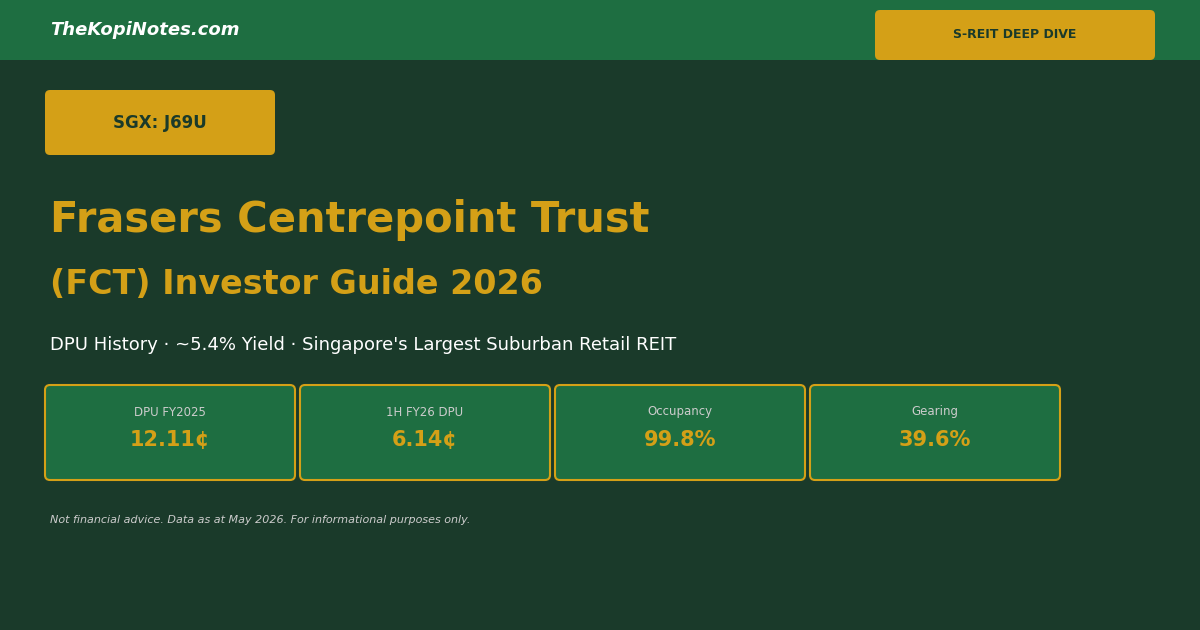Click the Not financial advice disclaimer
This screenshot has height=630, width=1200.
pyautogui.click(x=260, y=520)
